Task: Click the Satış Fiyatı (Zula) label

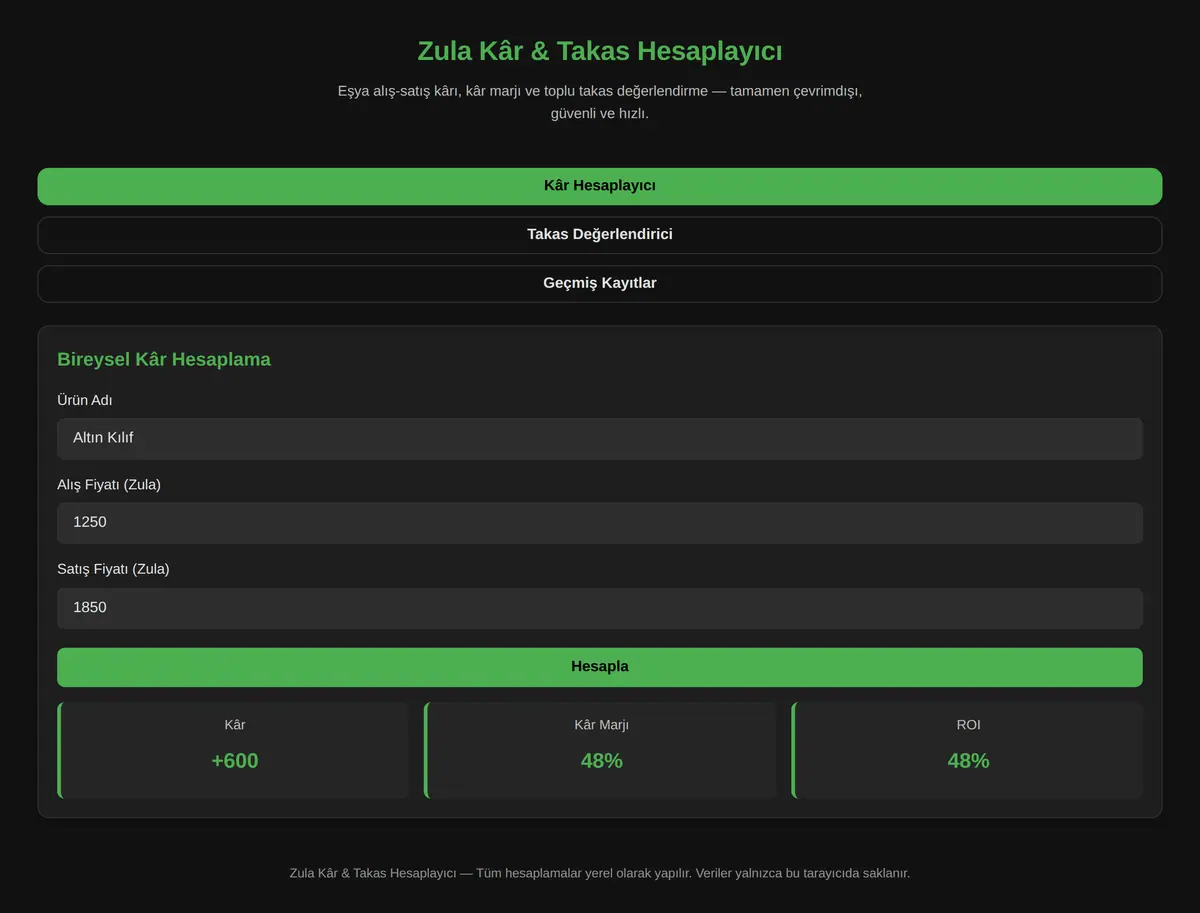Action: tap(113, 569)
